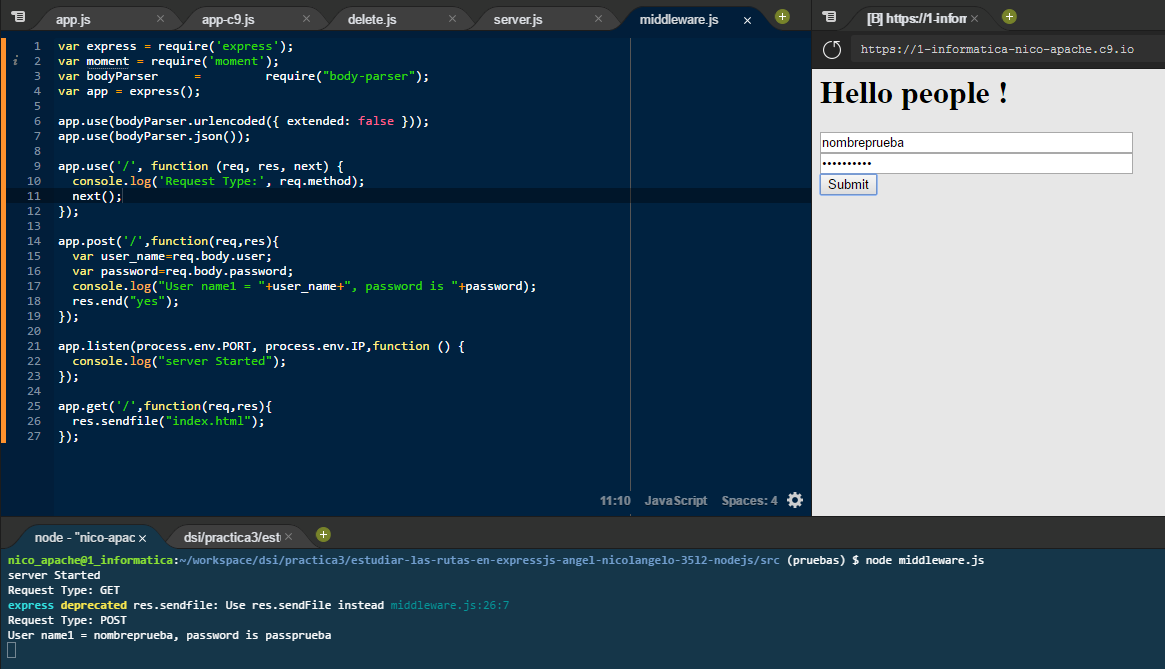
Task: Click the require('moment') code on line 2
Action: click(215, 61)
